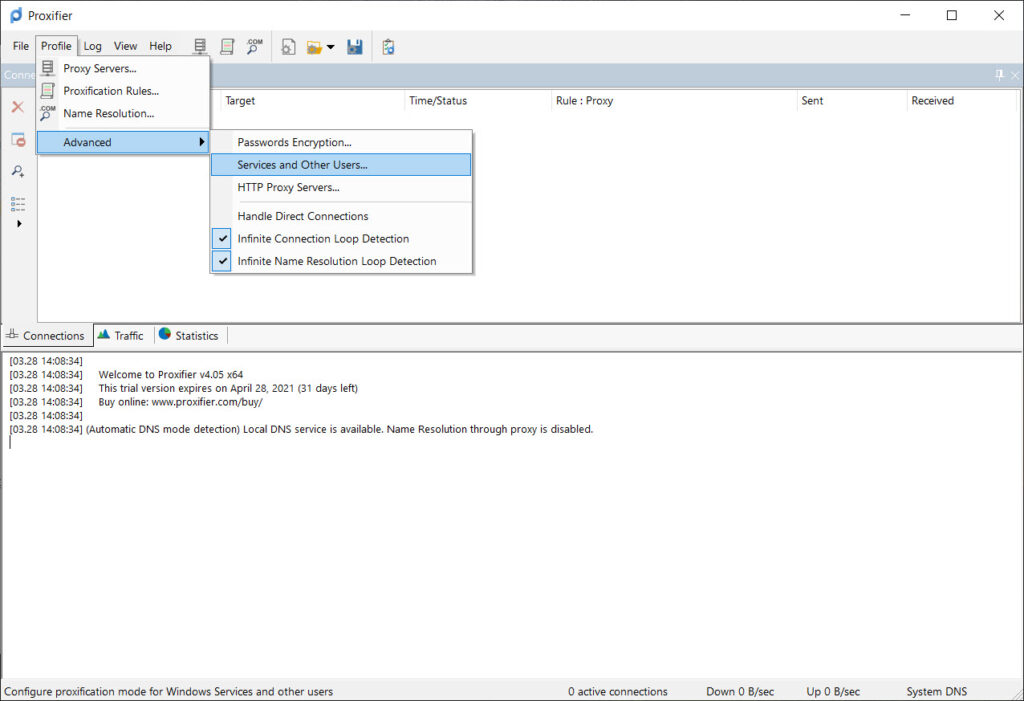The height and width of the screenshot is (701, 1024).
Task: Click the trial version expires log line
Action: 228,388
